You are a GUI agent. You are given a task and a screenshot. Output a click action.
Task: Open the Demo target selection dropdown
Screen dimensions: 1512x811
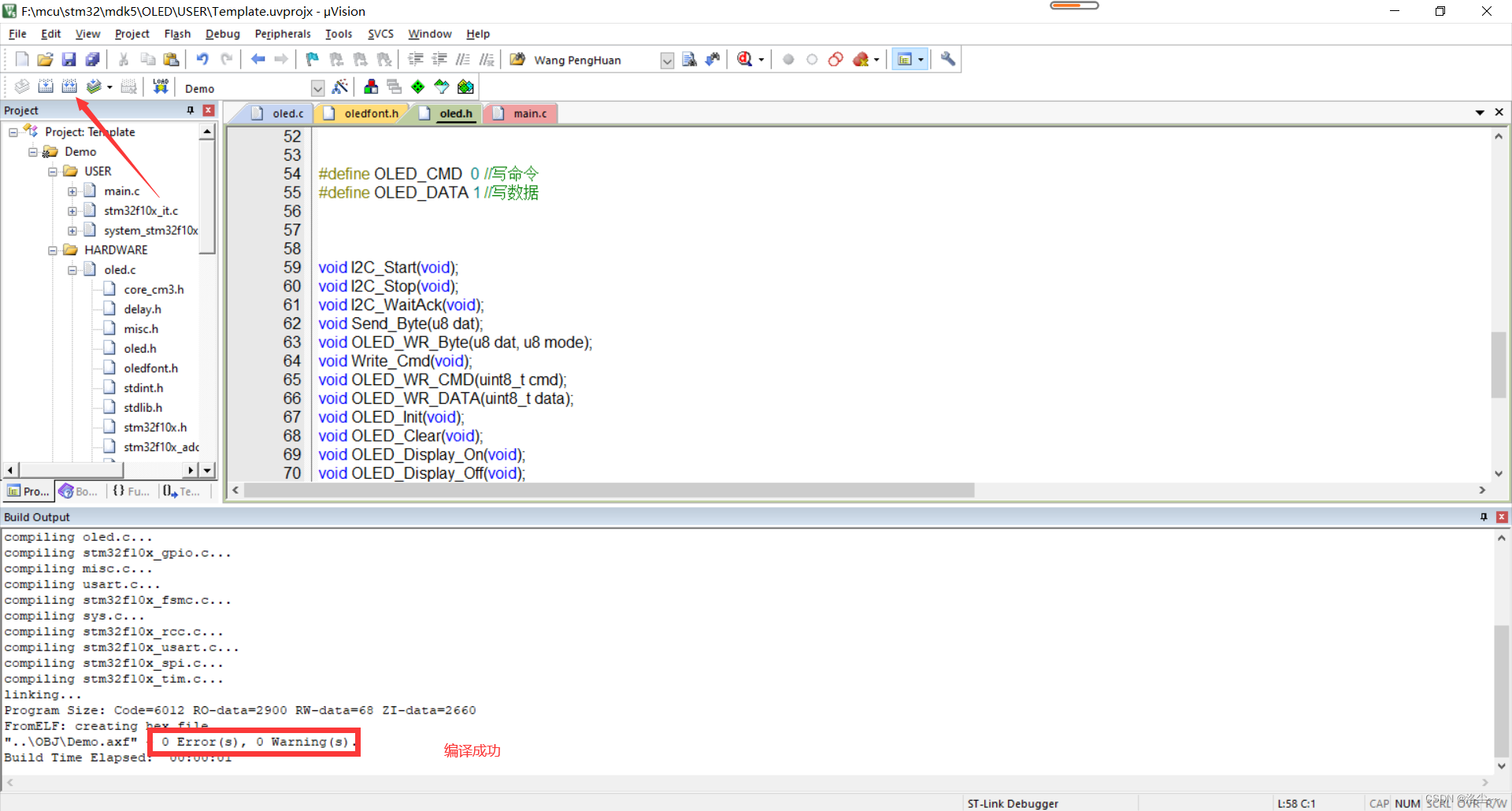[x=318, y=87]
